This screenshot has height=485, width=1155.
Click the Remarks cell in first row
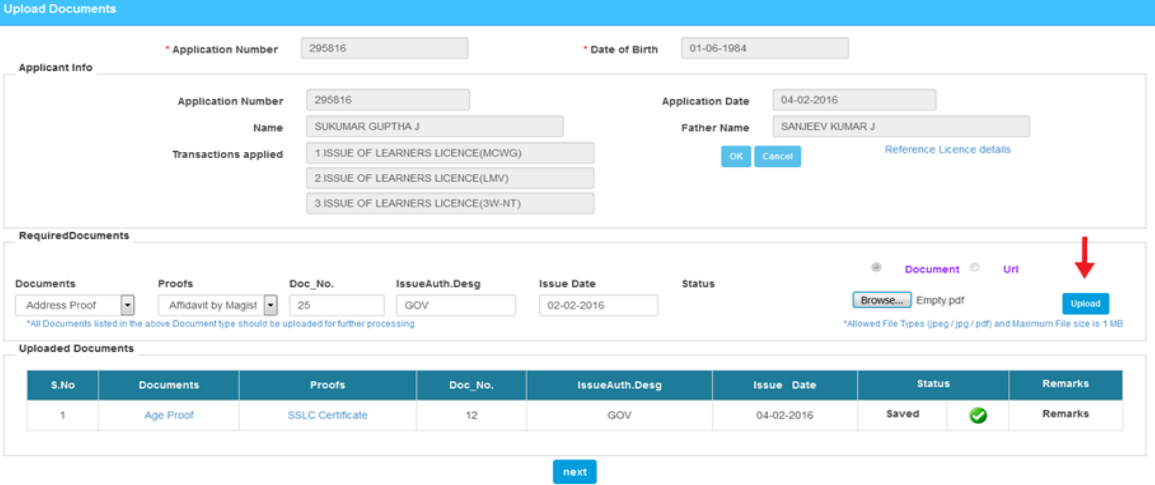[1065, 414]
